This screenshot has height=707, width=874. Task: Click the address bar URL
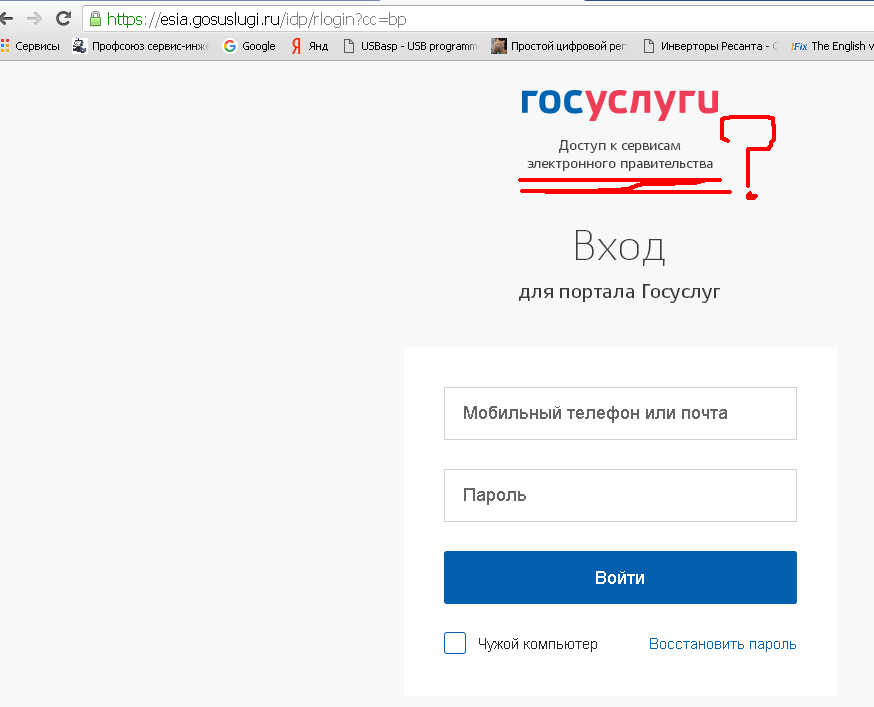click(260, 19)
